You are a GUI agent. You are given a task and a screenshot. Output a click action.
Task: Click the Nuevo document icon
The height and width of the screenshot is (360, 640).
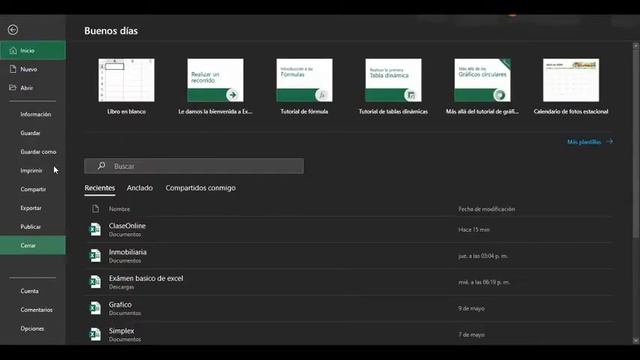(13, 69)
